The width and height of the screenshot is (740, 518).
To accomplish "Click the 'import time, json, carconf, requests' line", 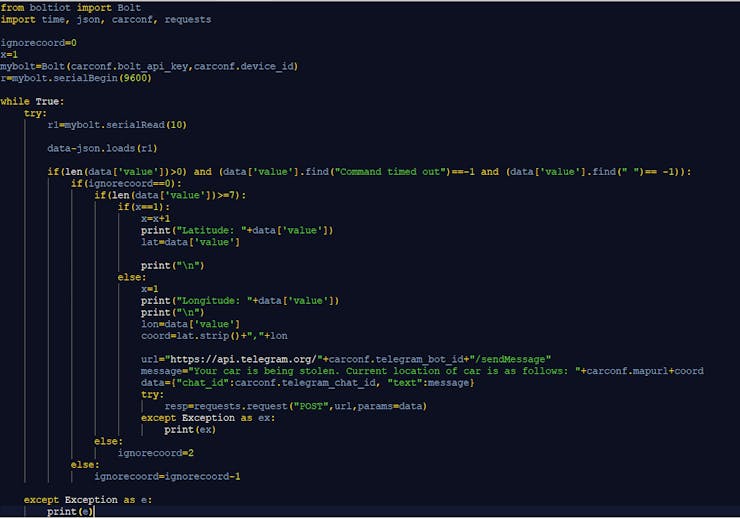I will (x=106, y=19).
